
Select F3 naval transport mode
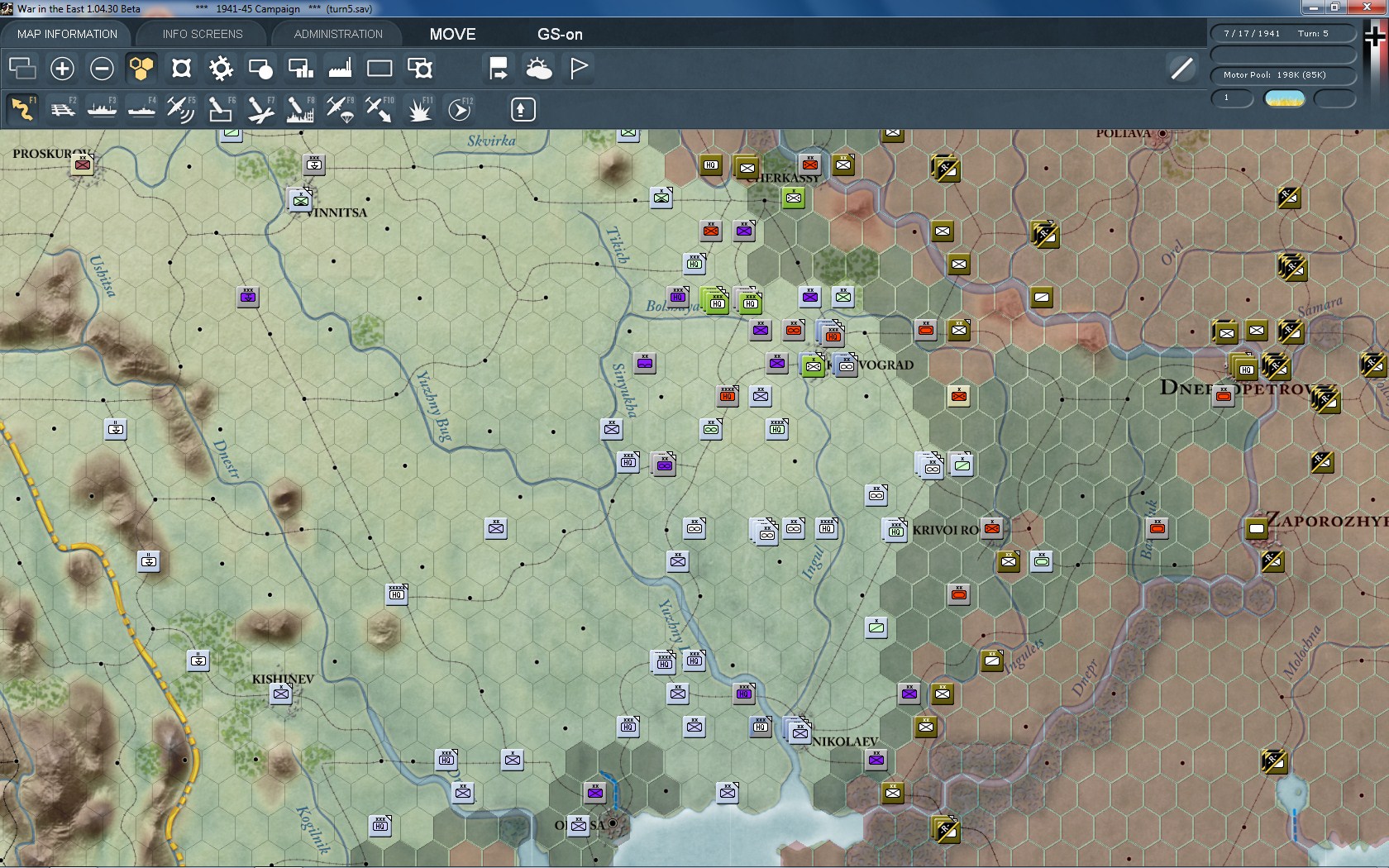coord(103,109)
